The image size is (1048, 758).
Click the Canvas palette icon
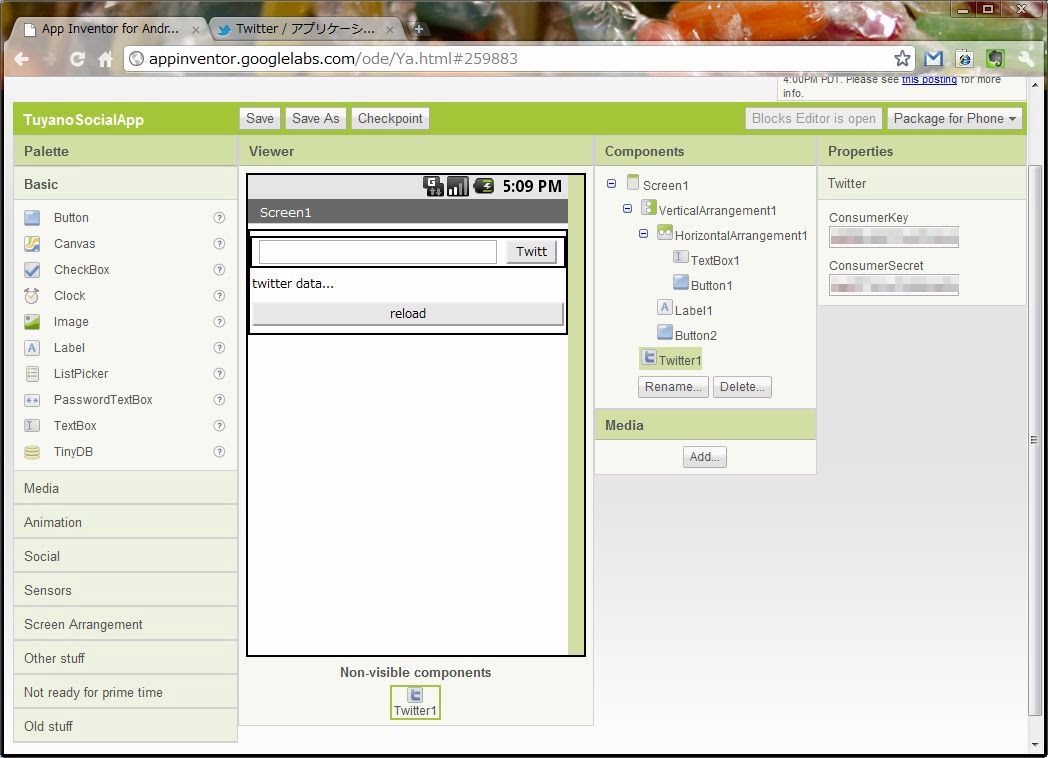coord(33,244)
